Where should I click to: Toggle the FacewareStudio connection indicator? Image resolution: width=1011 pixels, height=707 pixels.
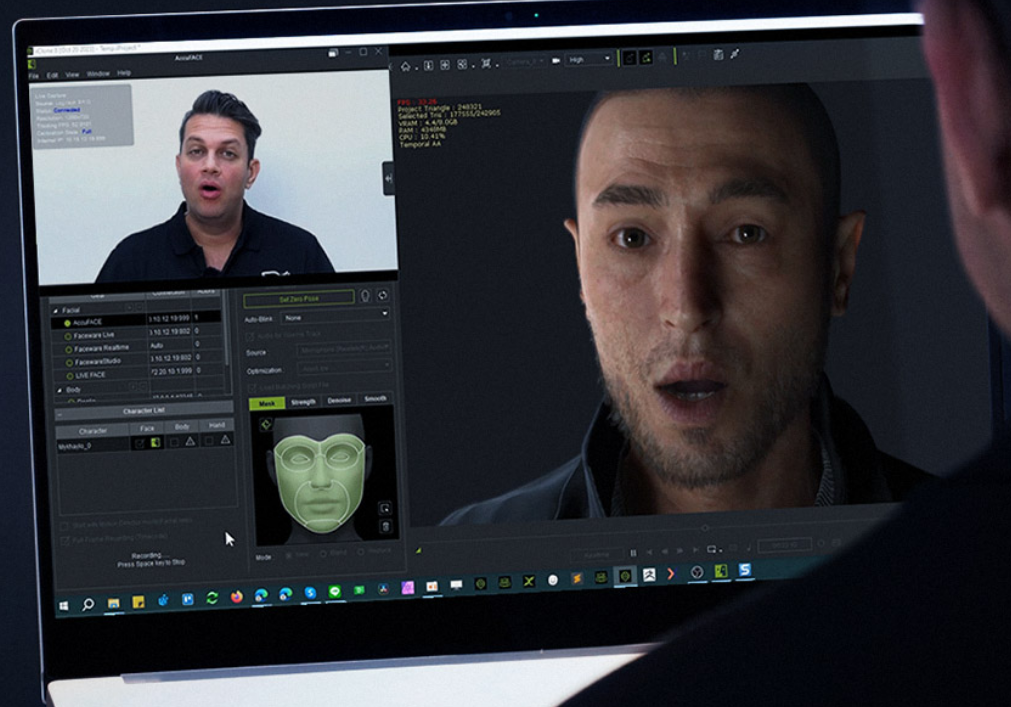[69, 363]
